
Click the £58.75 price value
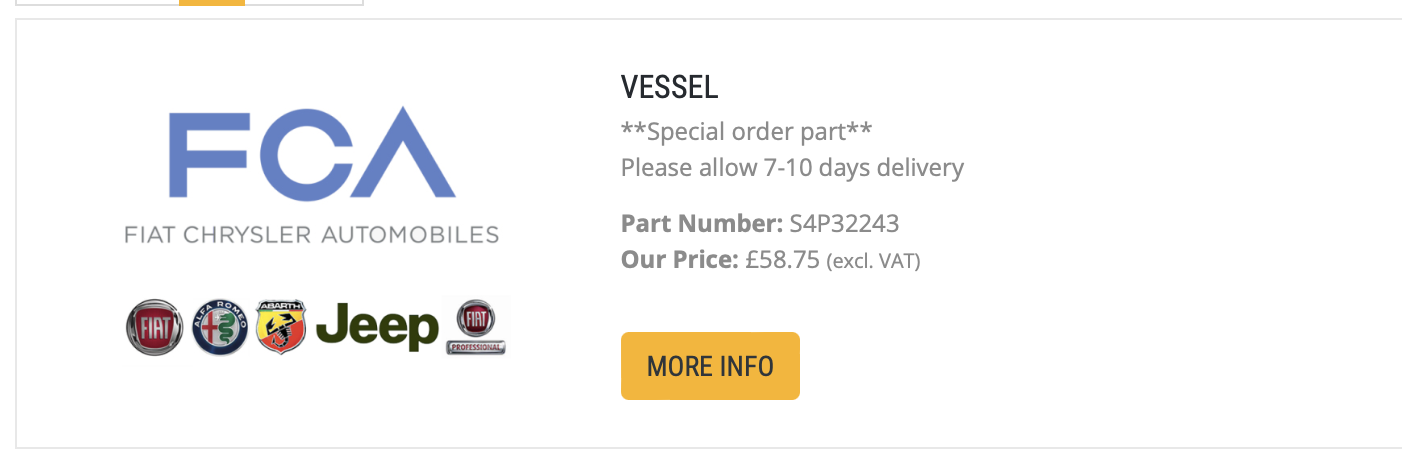click(x=783, y=260)
